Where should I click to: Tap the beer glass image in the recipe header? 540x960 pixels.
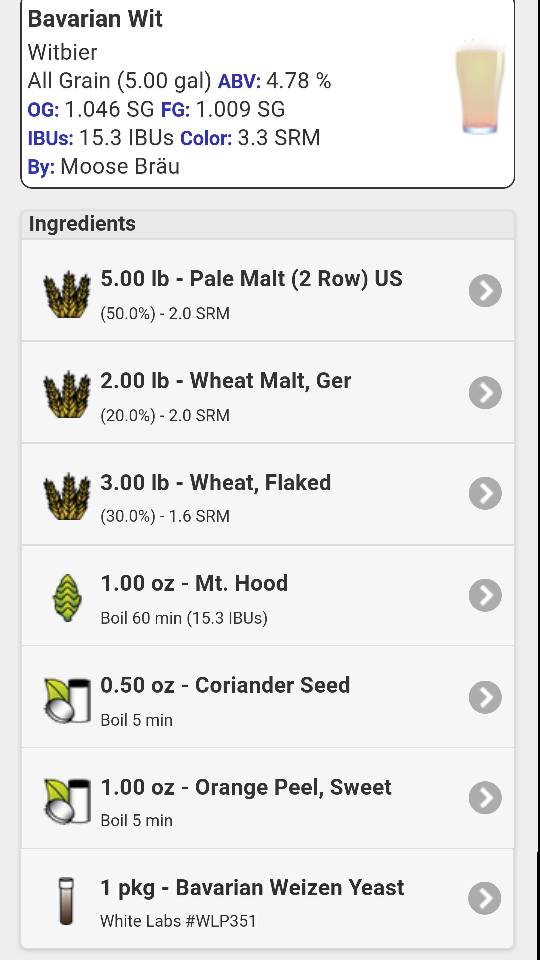click(480, 87)
